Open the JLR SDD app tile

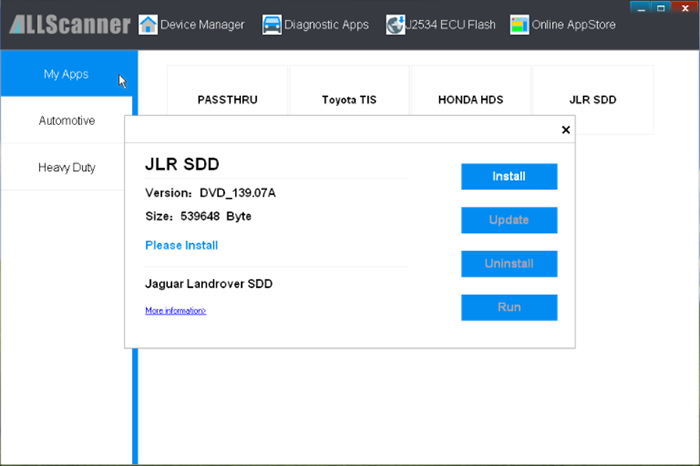click(593, 100)
